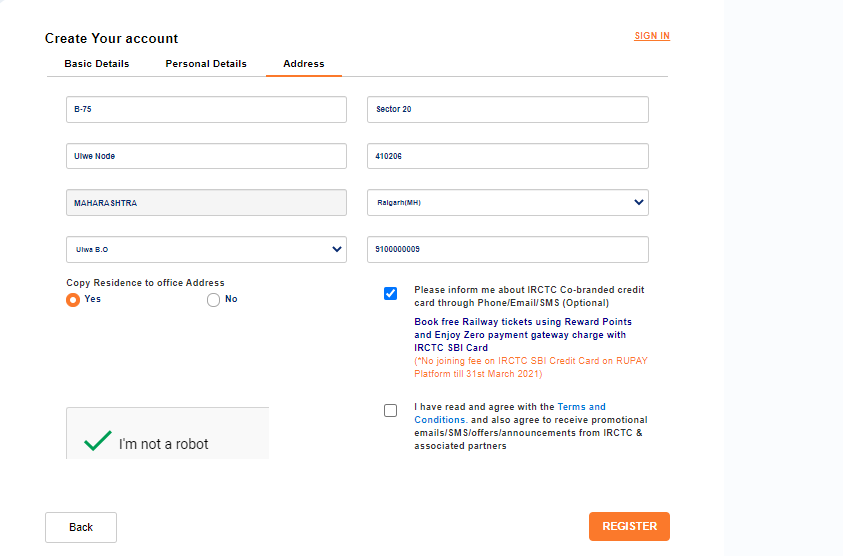This screenshot has height=556, width=843.
Task: Select the Address tab
Action: coord(303,64)
